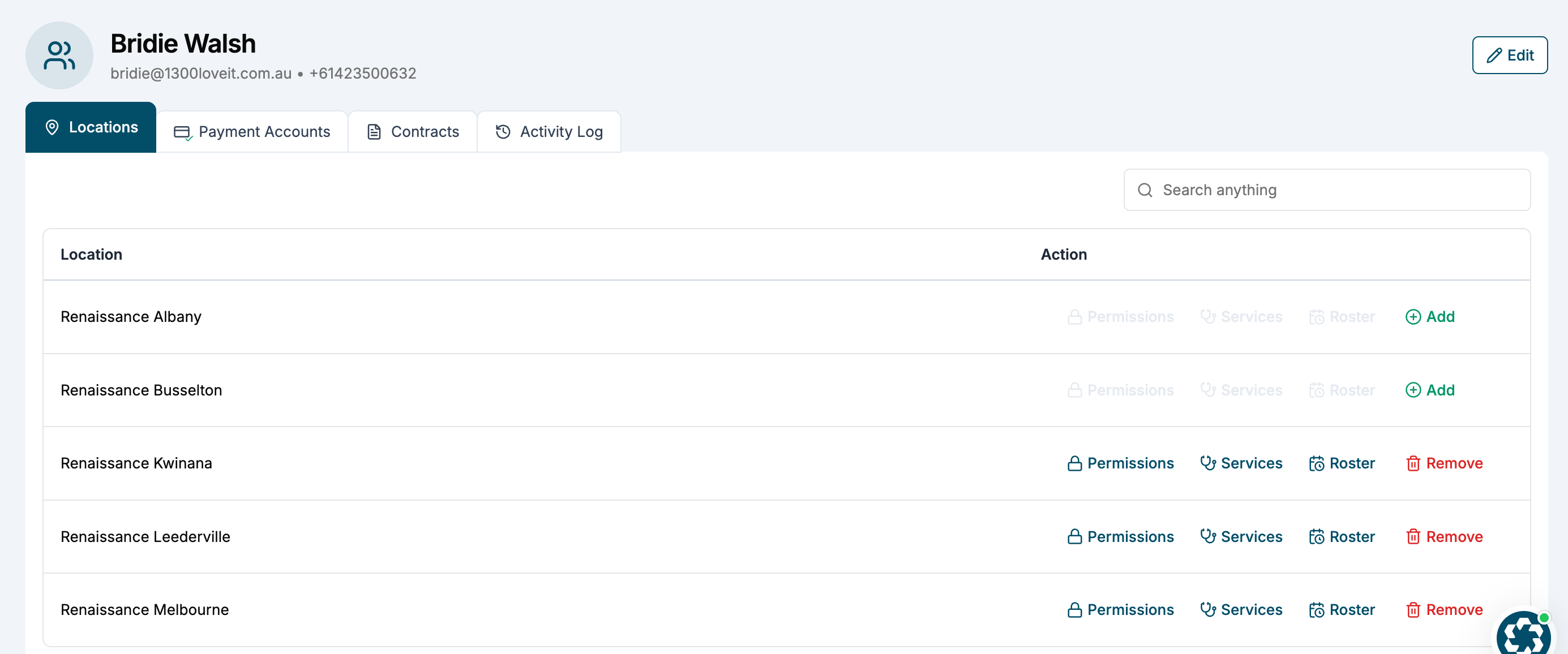This screenshot has height=654, width=1568.
Task: Click the calendar Roster icon for Renaissance Melbourne
Action: [1316, 609]
